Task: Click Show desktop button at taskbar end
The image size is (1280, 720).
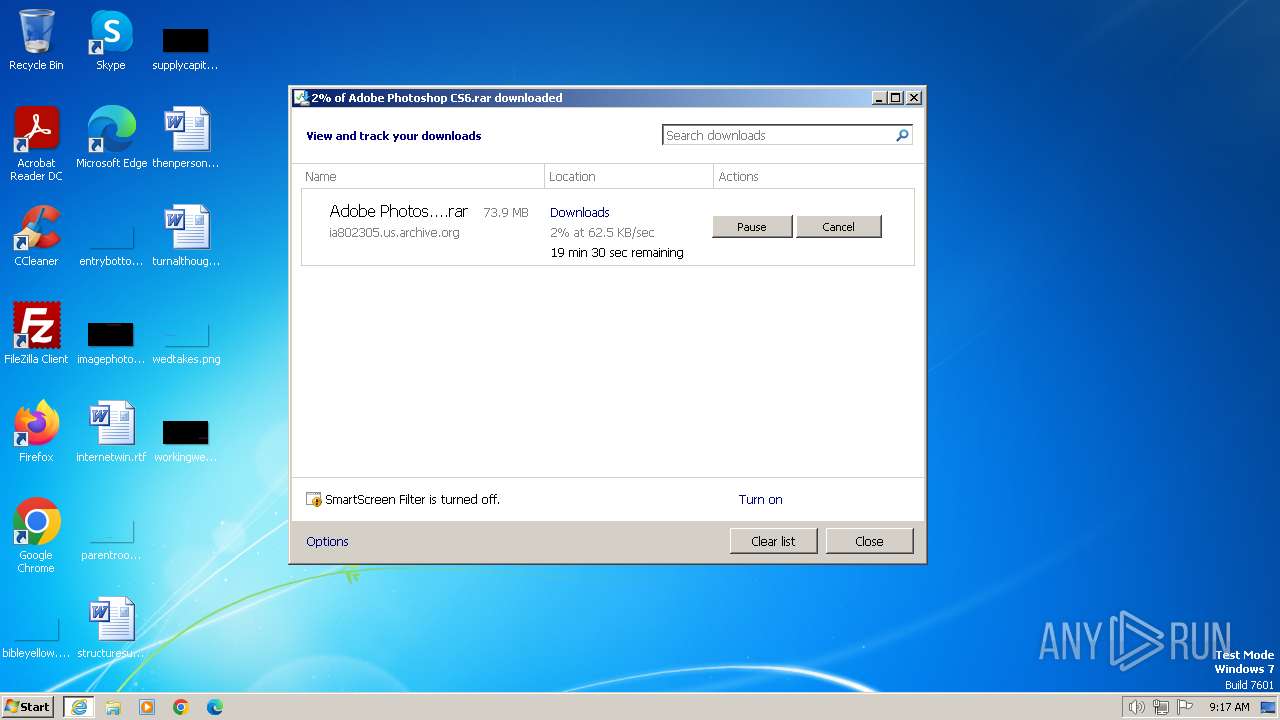Action: click(x=1268, y=707)
